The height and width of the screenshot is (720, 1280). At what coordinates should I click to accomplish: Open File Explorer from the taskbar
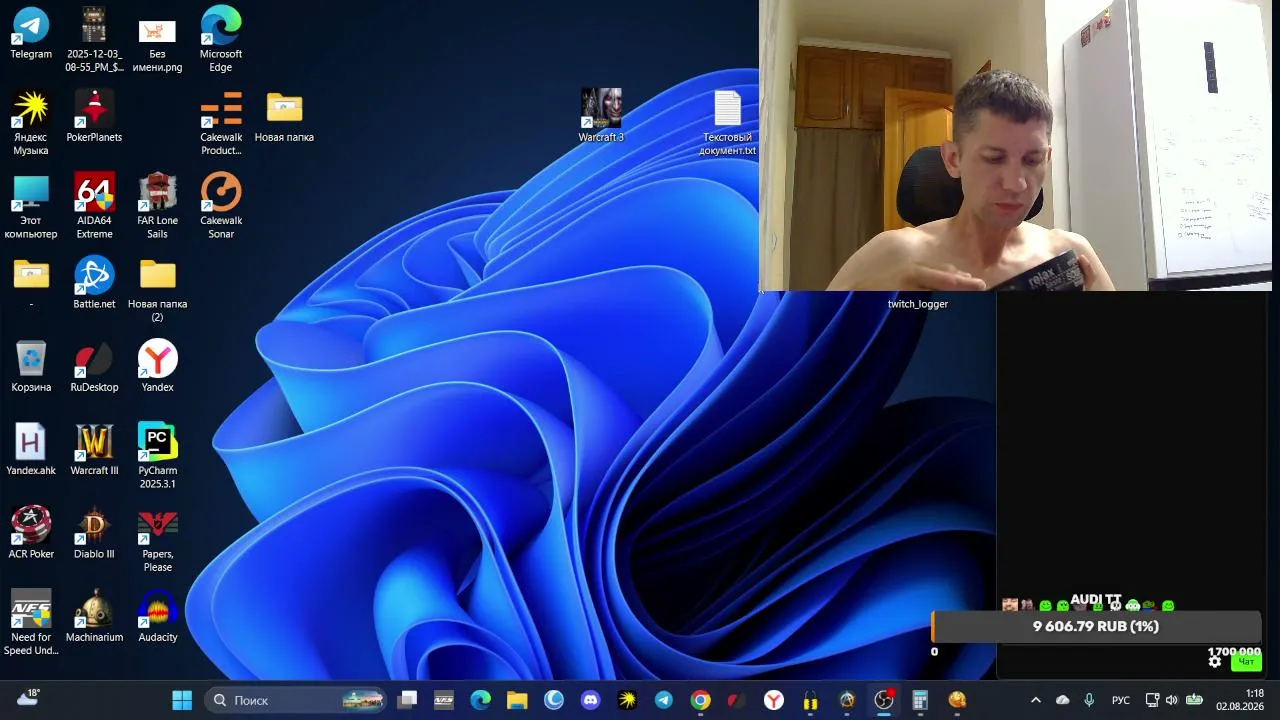click(x=517, y=700)
